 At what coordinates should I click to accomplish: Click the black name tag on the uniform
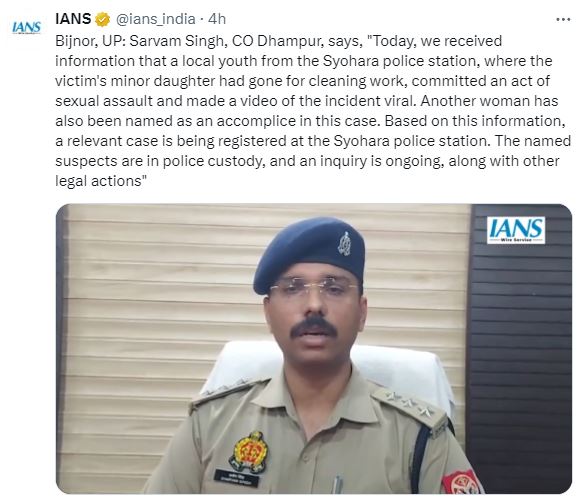pos(236,479)
